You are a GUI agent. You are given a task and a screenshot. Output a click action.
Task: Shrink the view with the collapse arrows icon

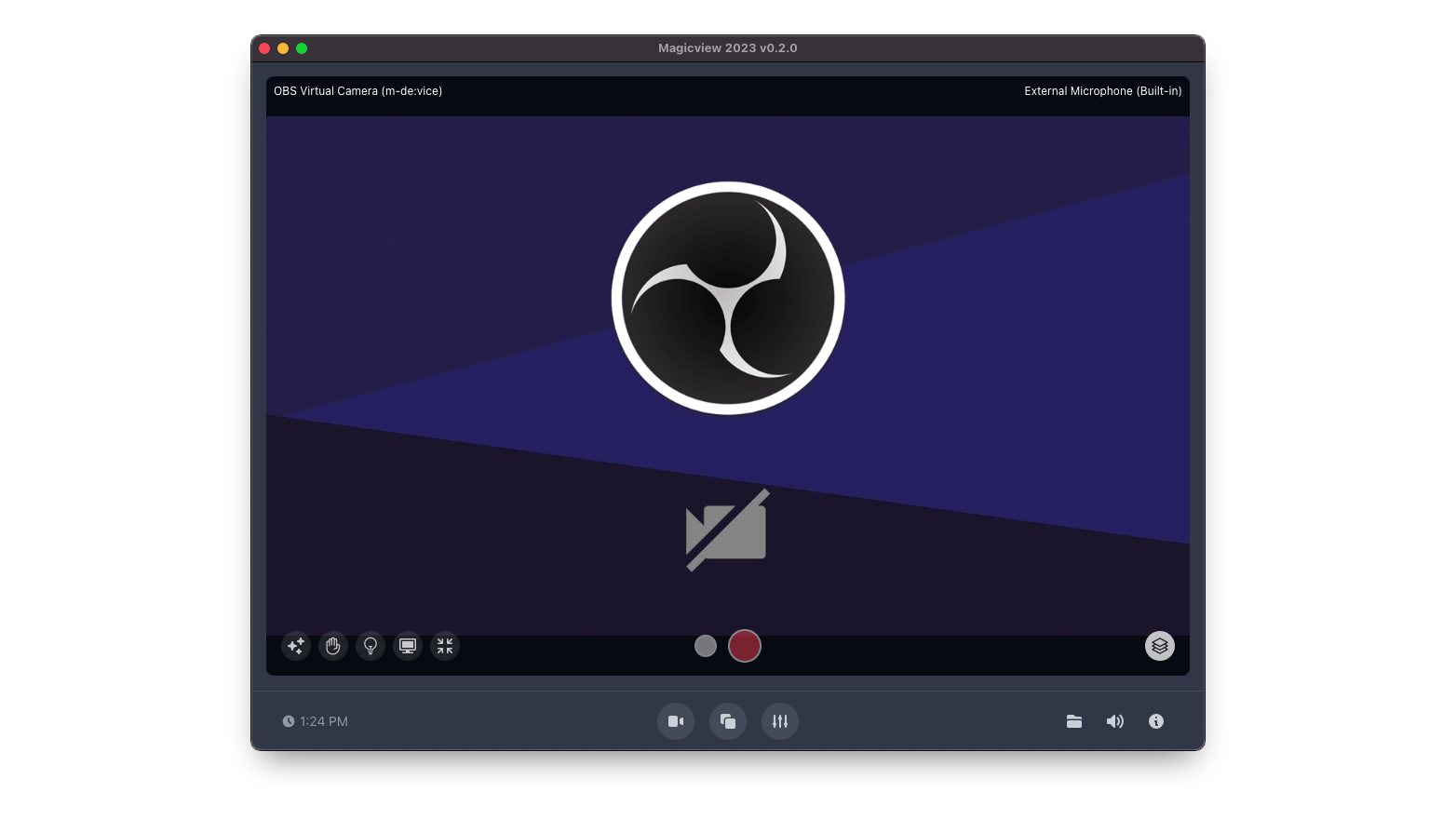pos(445,646)
